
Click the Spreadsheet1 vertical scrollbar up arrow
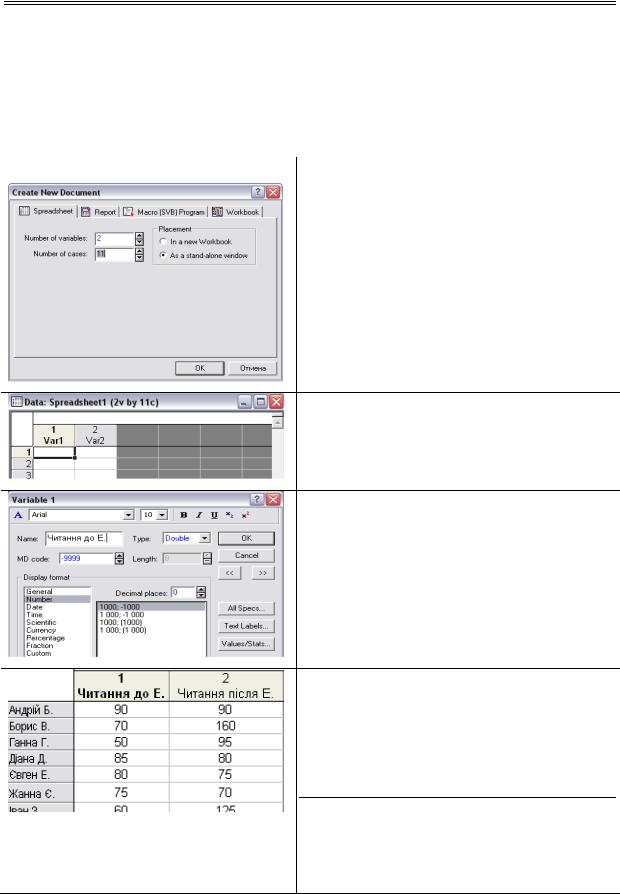[277, 422]
